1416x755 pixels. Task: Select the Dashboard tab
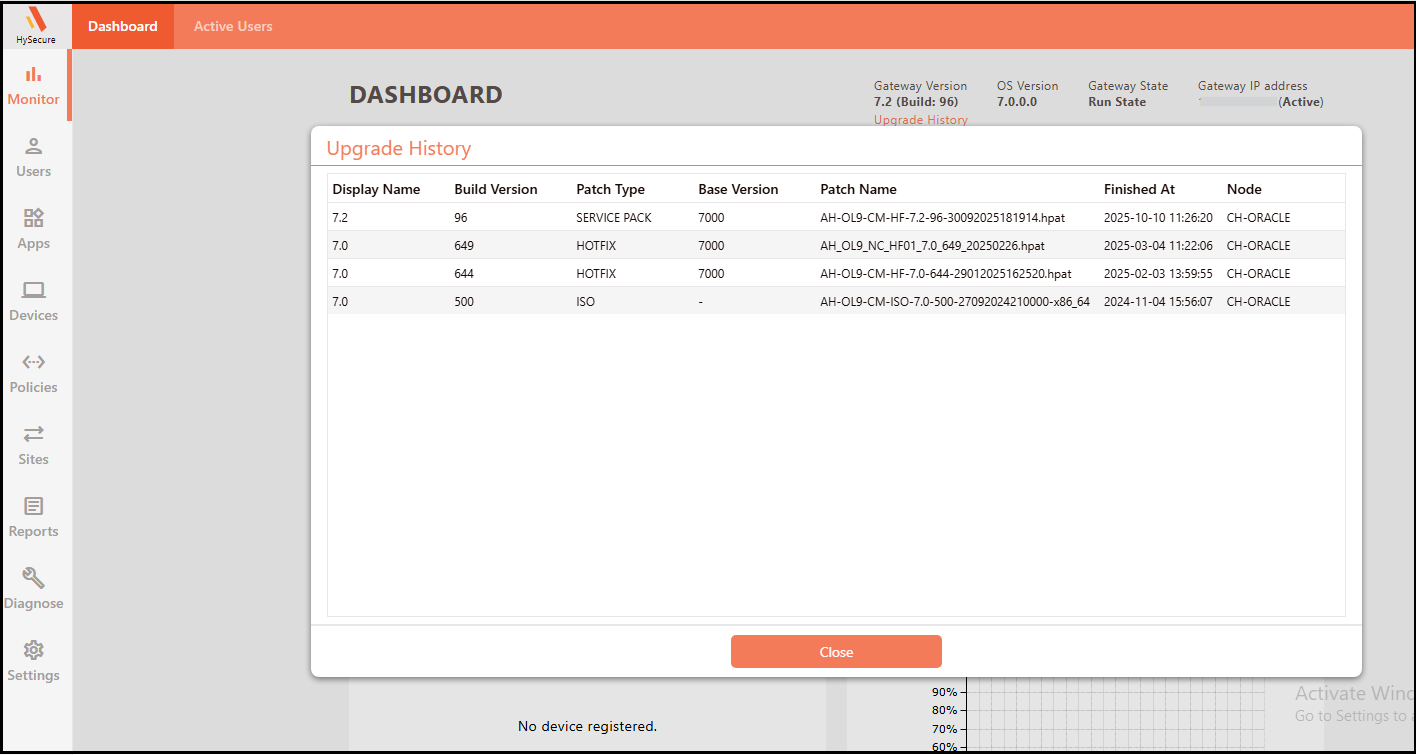tap(123, 26)
